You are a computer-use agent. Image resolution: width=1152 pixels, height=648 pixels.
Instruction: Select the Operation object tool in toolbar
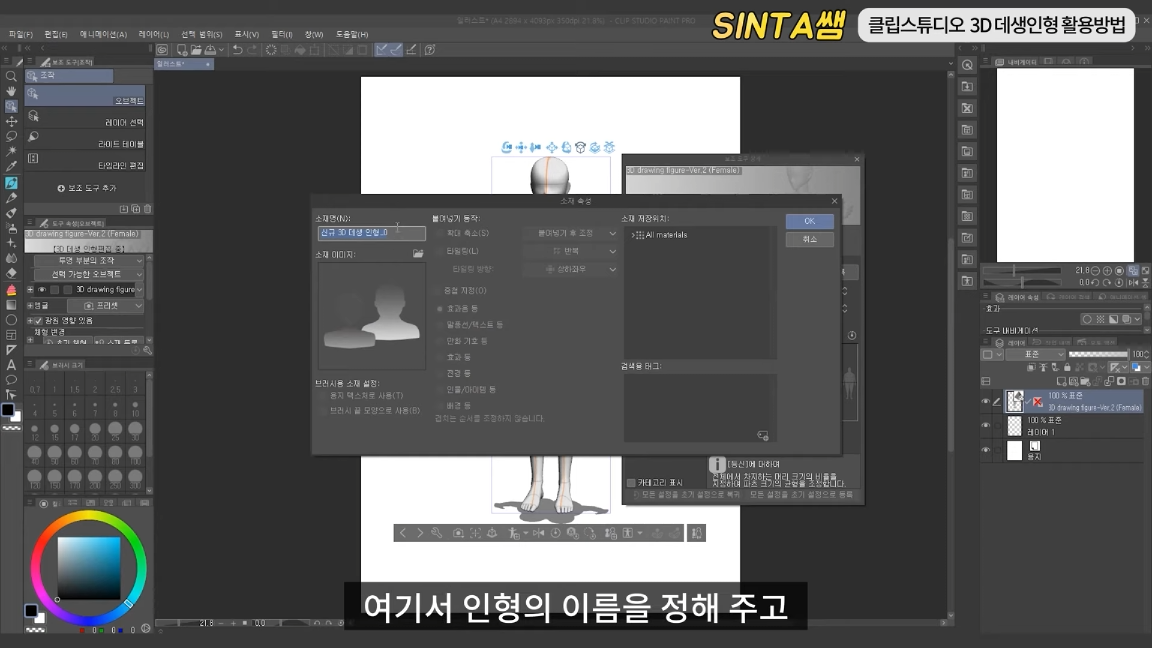click(11, 107)
